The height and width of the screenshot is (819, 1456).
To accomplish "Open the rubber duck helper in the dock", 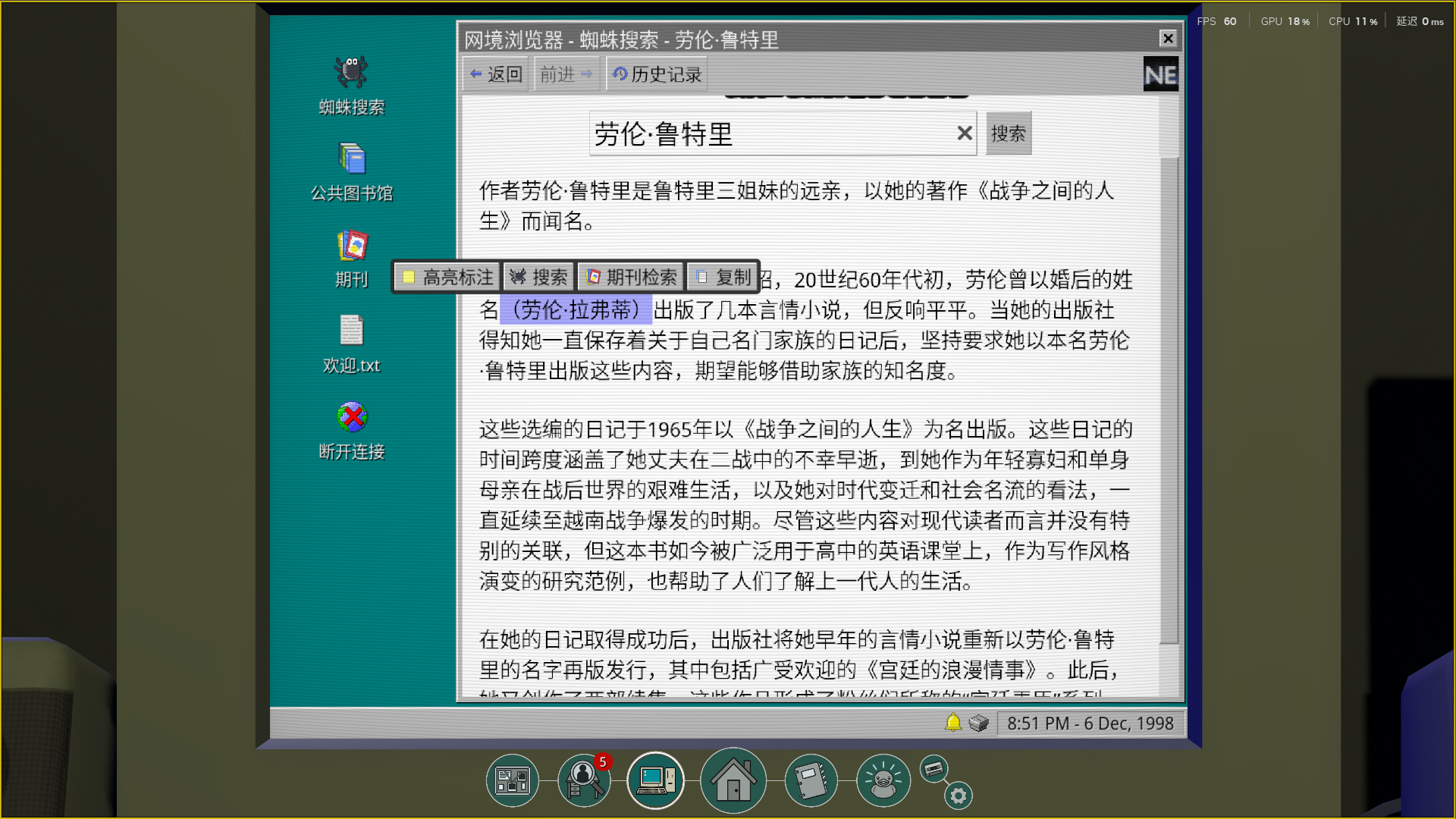I will pyautogui.click(x=882, y=780).
